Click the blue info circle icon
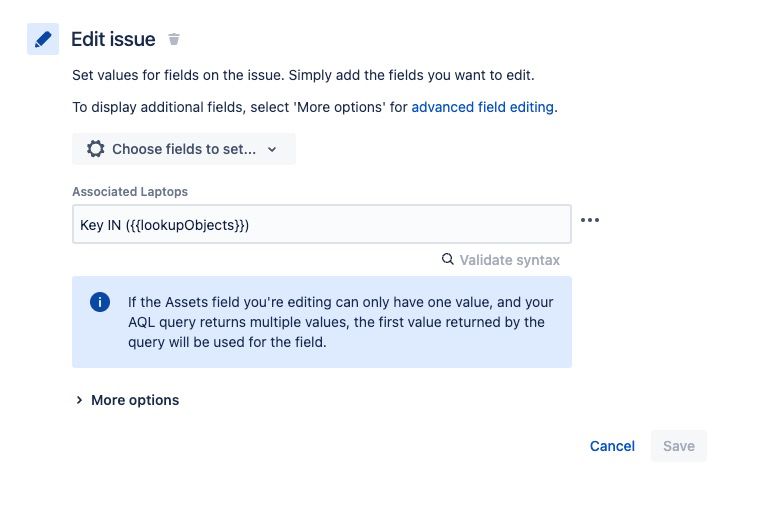759x516 pixels. tap(100, 302)
